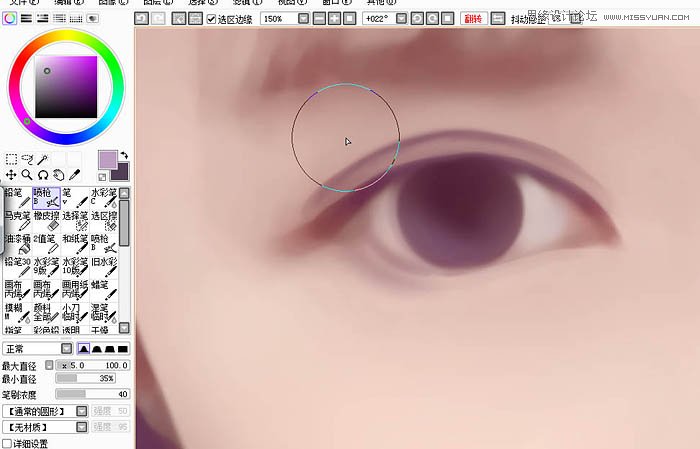
Task: Select the magic wand tool
Action: 43,159
